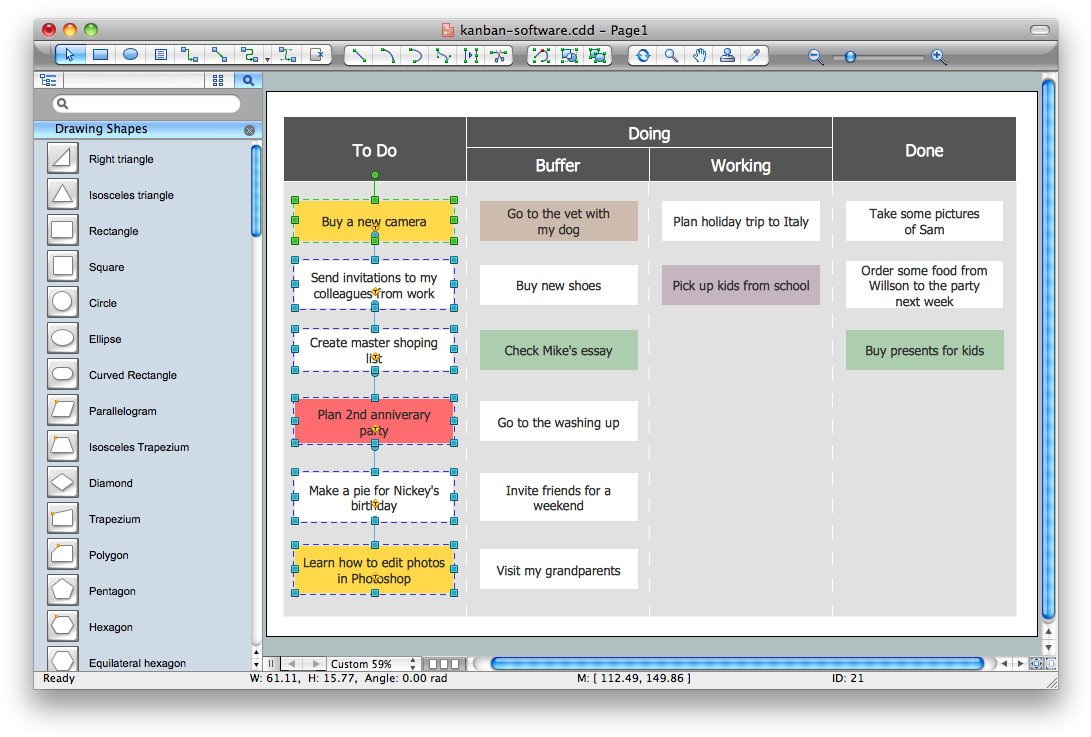This screenshot has height=737, width=1091.
Task: Switch library panel to search view
Action: [x=247, y=81]
